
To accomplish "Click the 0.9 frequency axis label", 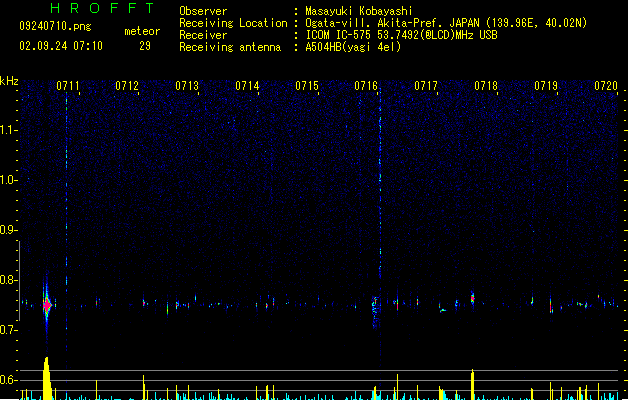I will [x=8, y=230].
